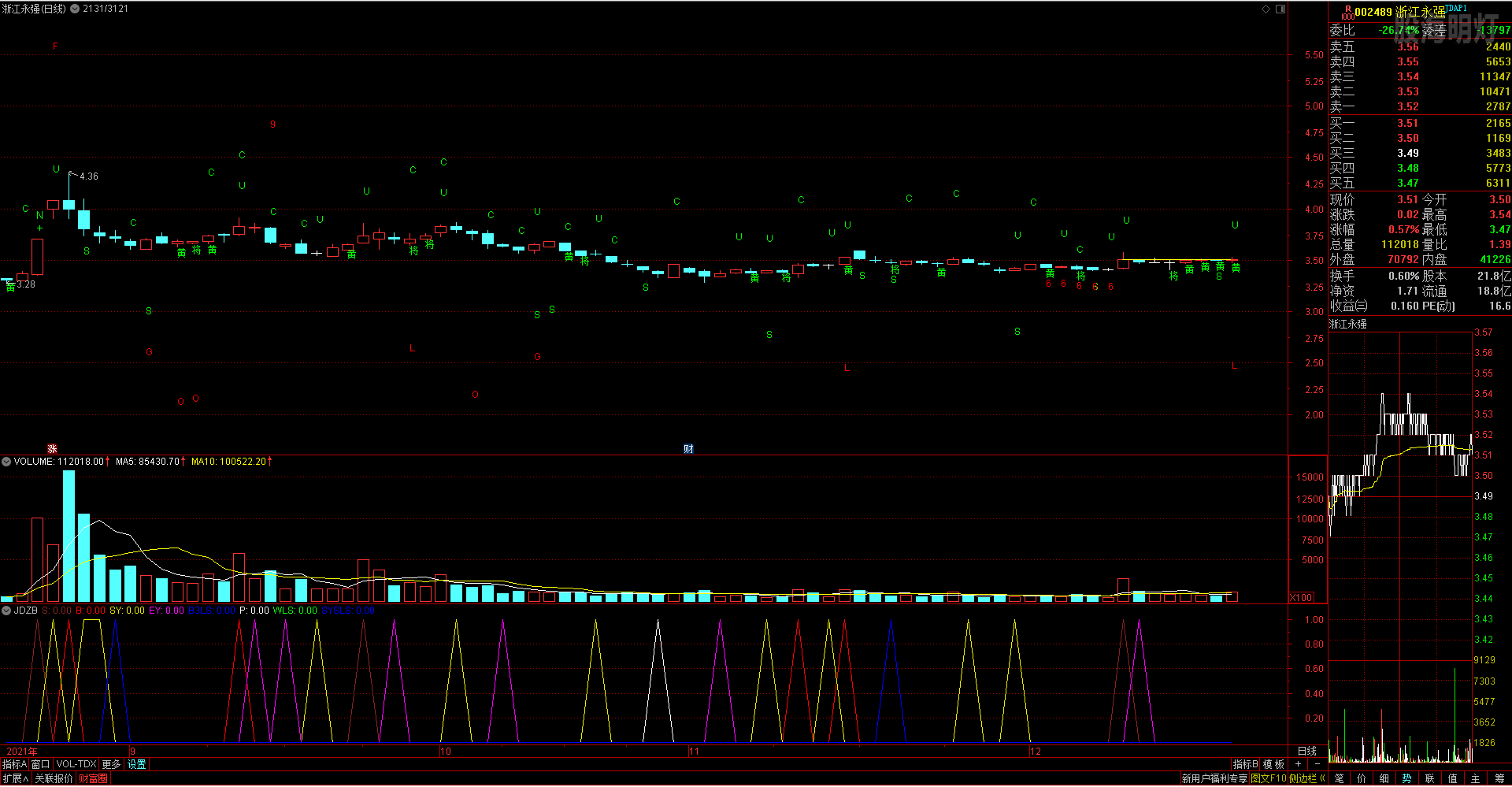Click the red F marker on chart
This screenshot has width=1512, height=787.
pos(55,46)
